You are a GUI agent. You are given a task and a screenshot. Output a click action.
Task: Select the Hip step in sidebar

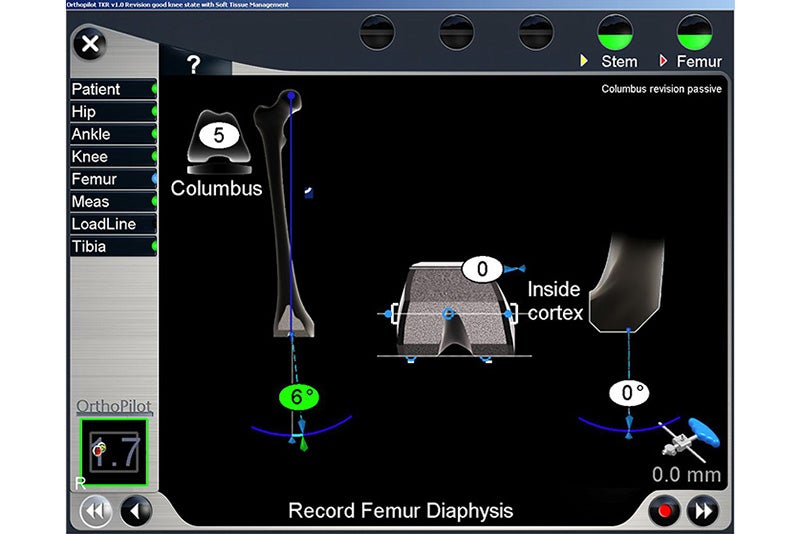coord(113,112)
